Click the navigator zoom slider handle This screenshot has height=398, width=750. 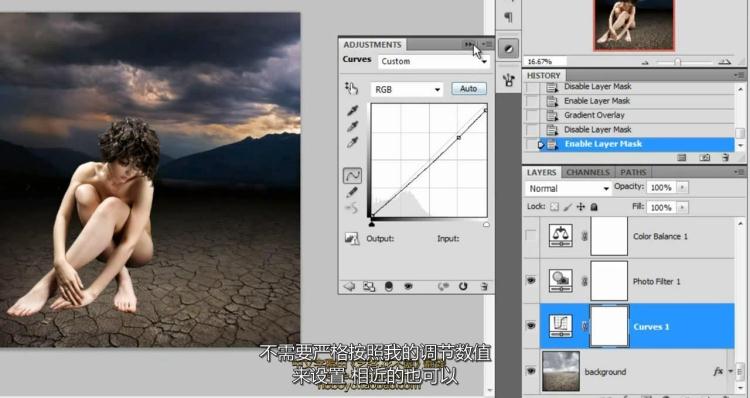point(677,62)
